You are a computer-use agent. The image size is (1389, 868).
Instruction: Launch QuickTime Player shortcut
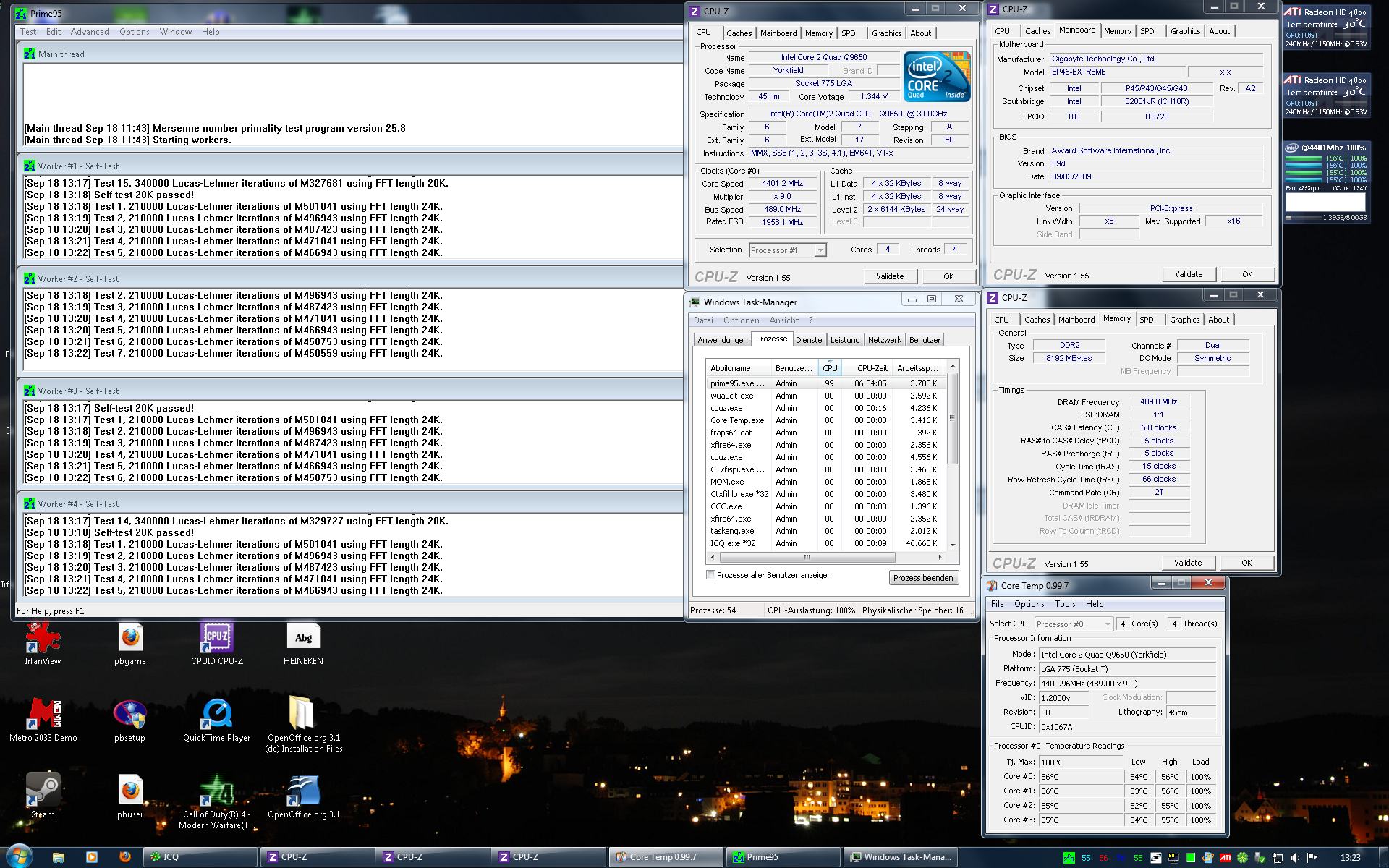point(217,720)
